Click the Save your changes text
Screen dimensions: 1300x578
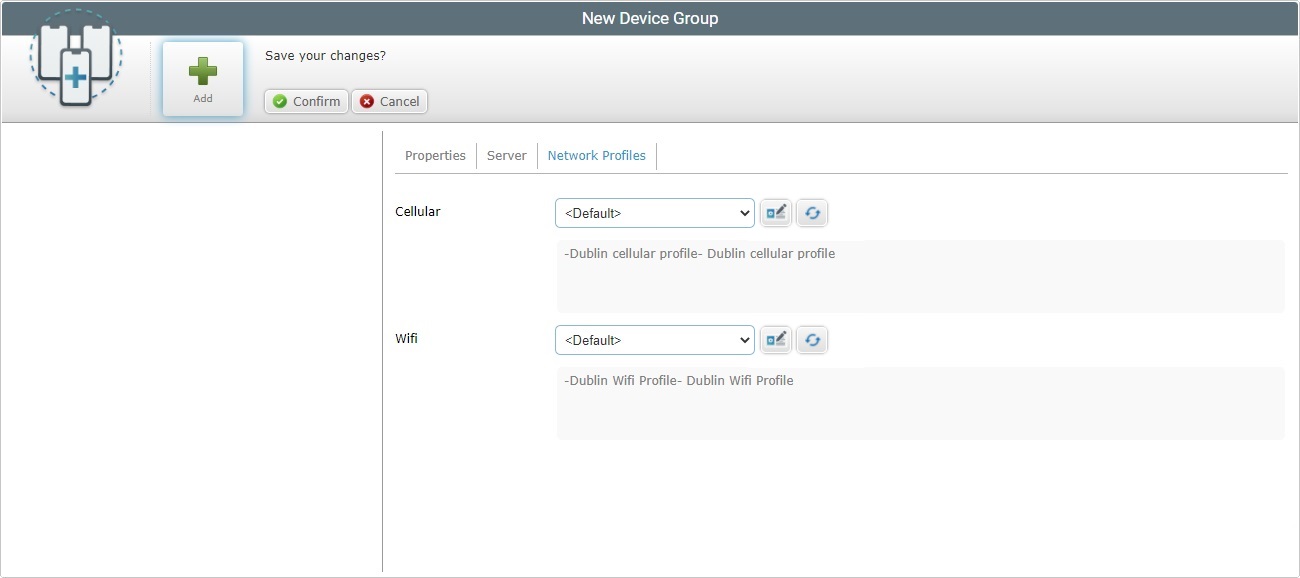tap(325, 55)
